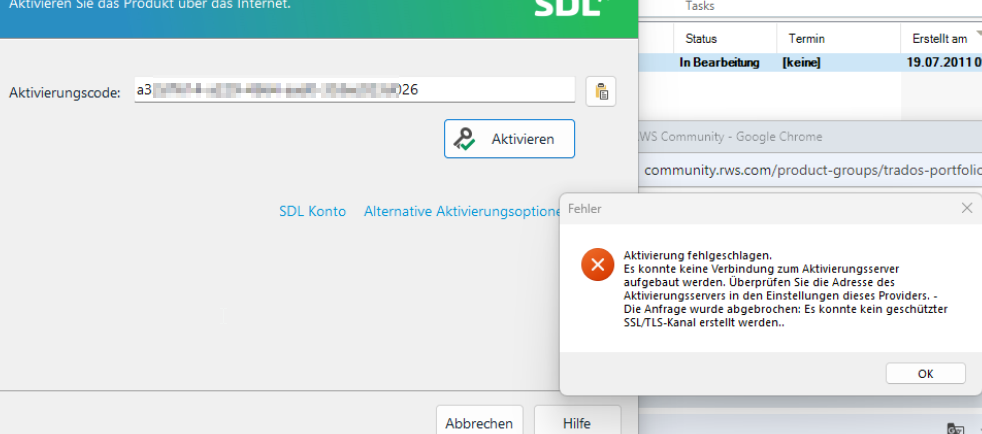Click the paste activation code clipboard icon

[x=601, y=91]
